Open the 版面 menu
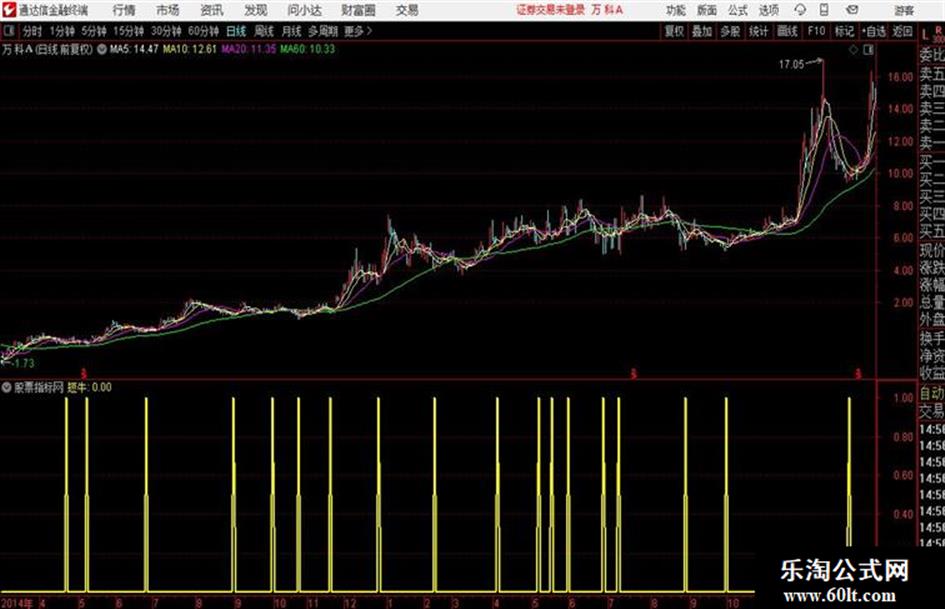The width and height of the screenshot is (945, 609). (x=706, y=10)
